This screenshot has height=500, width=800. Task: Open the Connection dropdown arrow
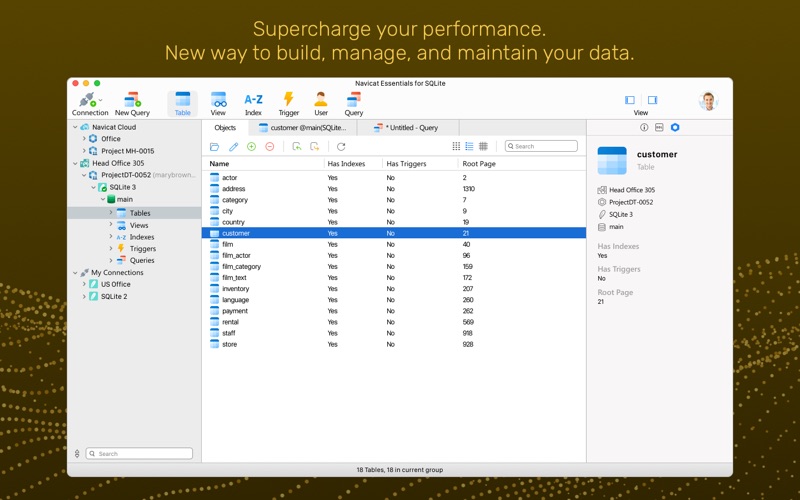coord(101,100)
